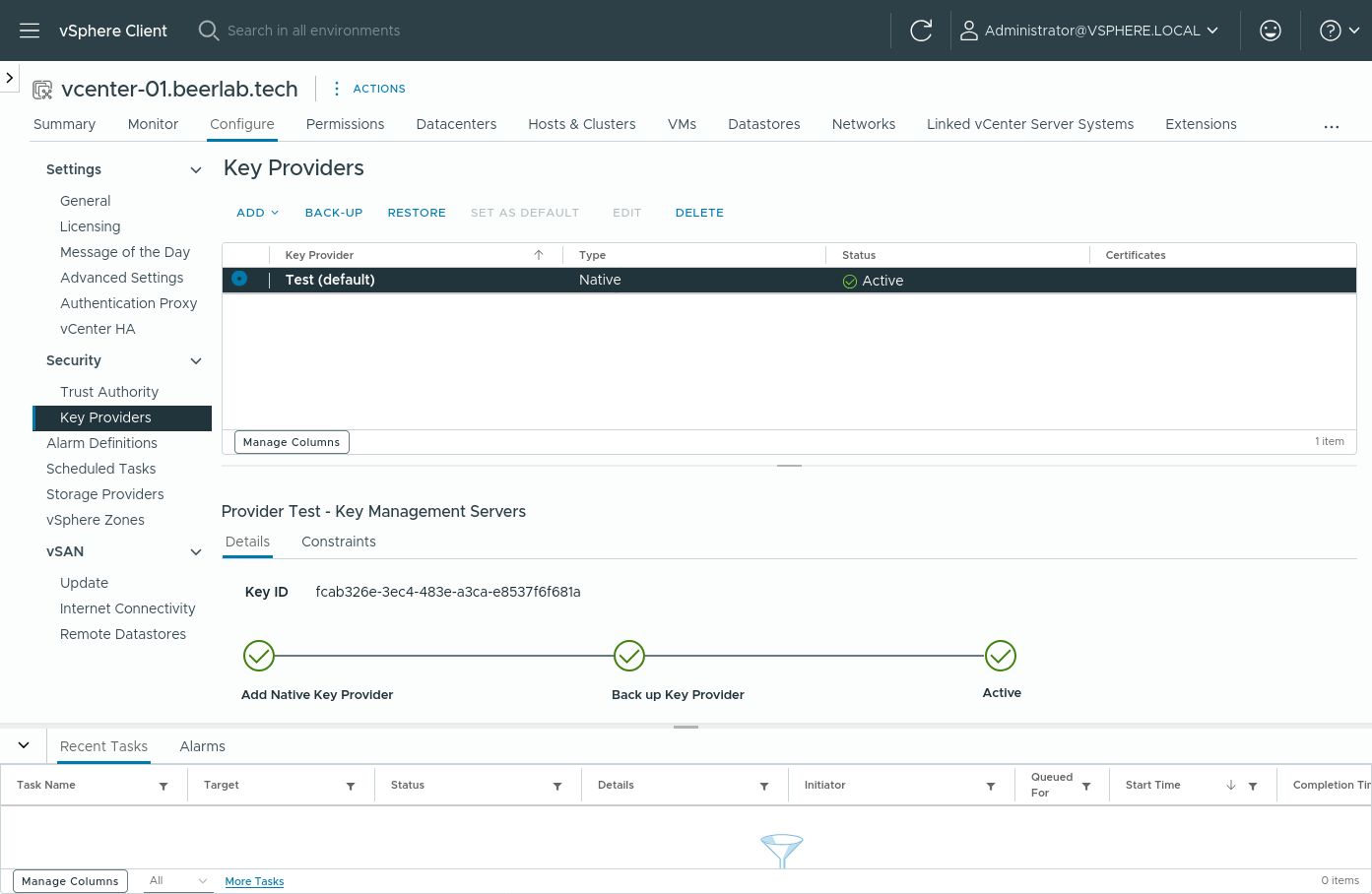The image size is (1372, 894).
Task: Click the RESTORE button
Action: pyautogui.click(x=417, y=213)
